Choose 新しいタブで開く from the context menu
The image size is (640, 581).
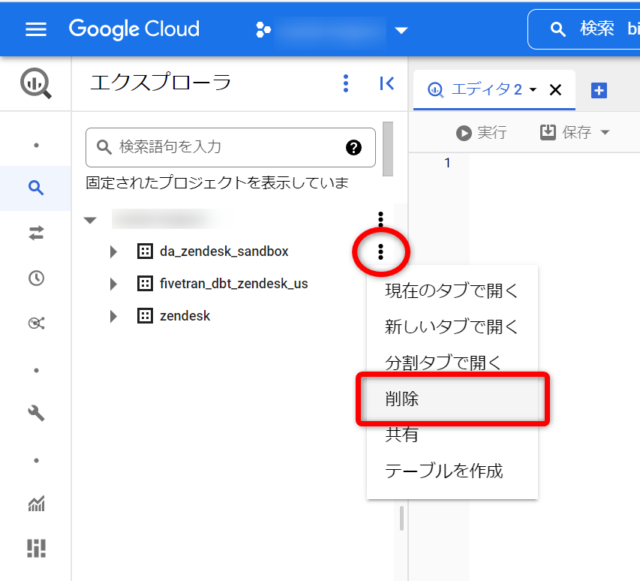point(452,327)
